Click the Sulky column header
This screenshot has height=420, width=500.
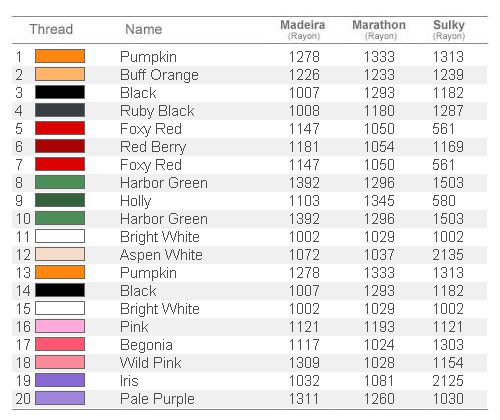pos(449,30)
